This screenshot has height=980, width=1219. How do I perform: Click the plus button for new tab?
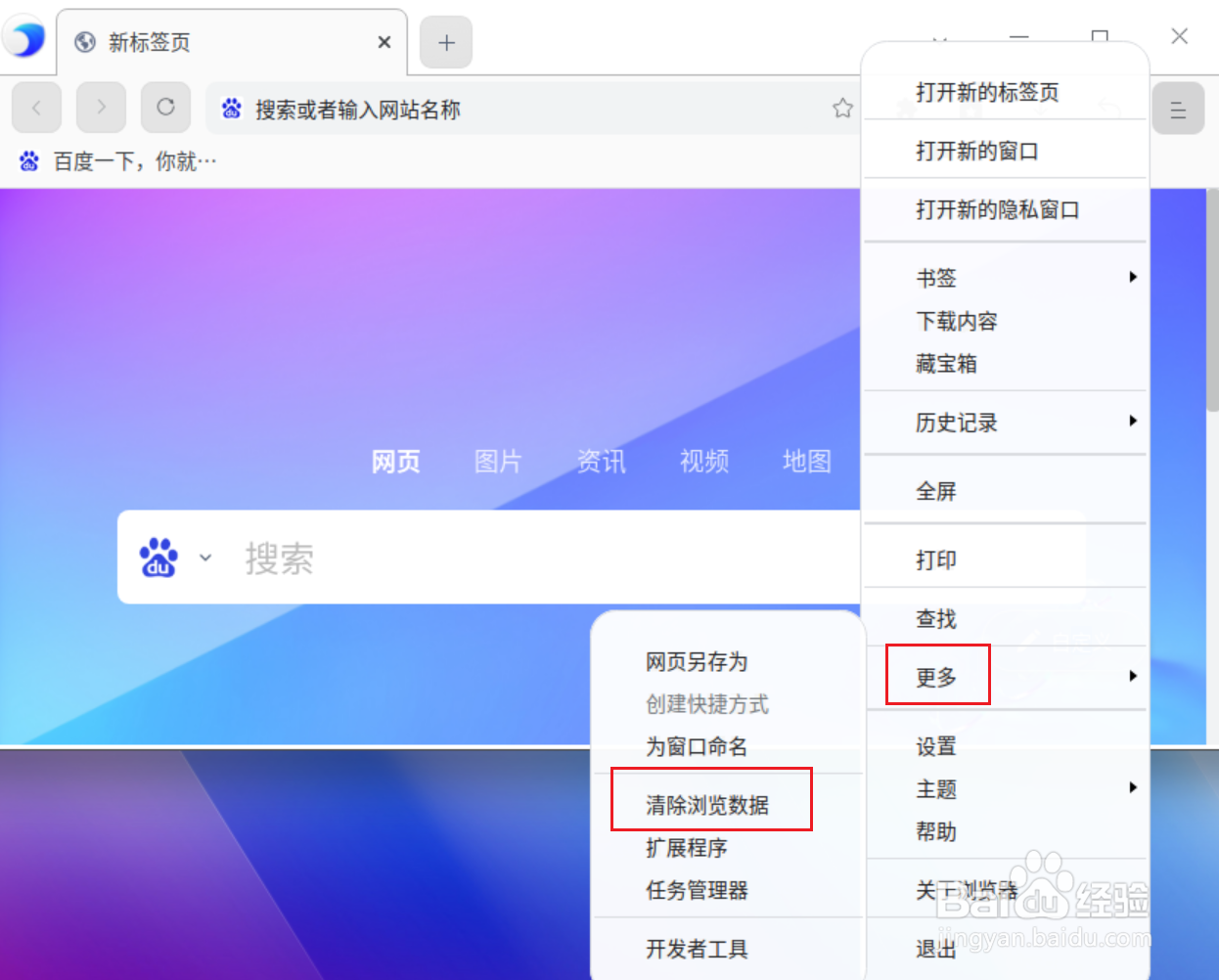(446, 42)
